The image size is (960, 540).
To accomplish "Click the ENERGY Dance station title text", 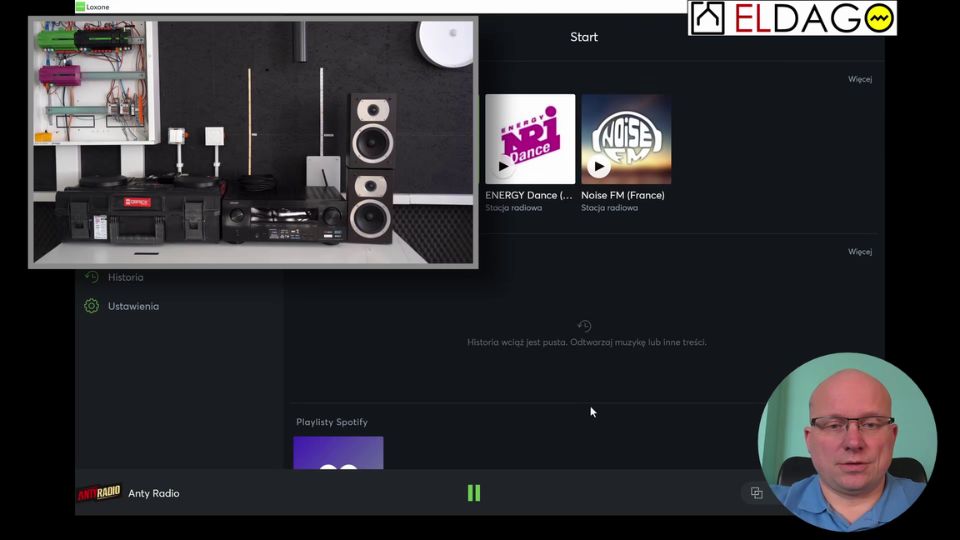I will pyautogui.click(x=528, y=195).
